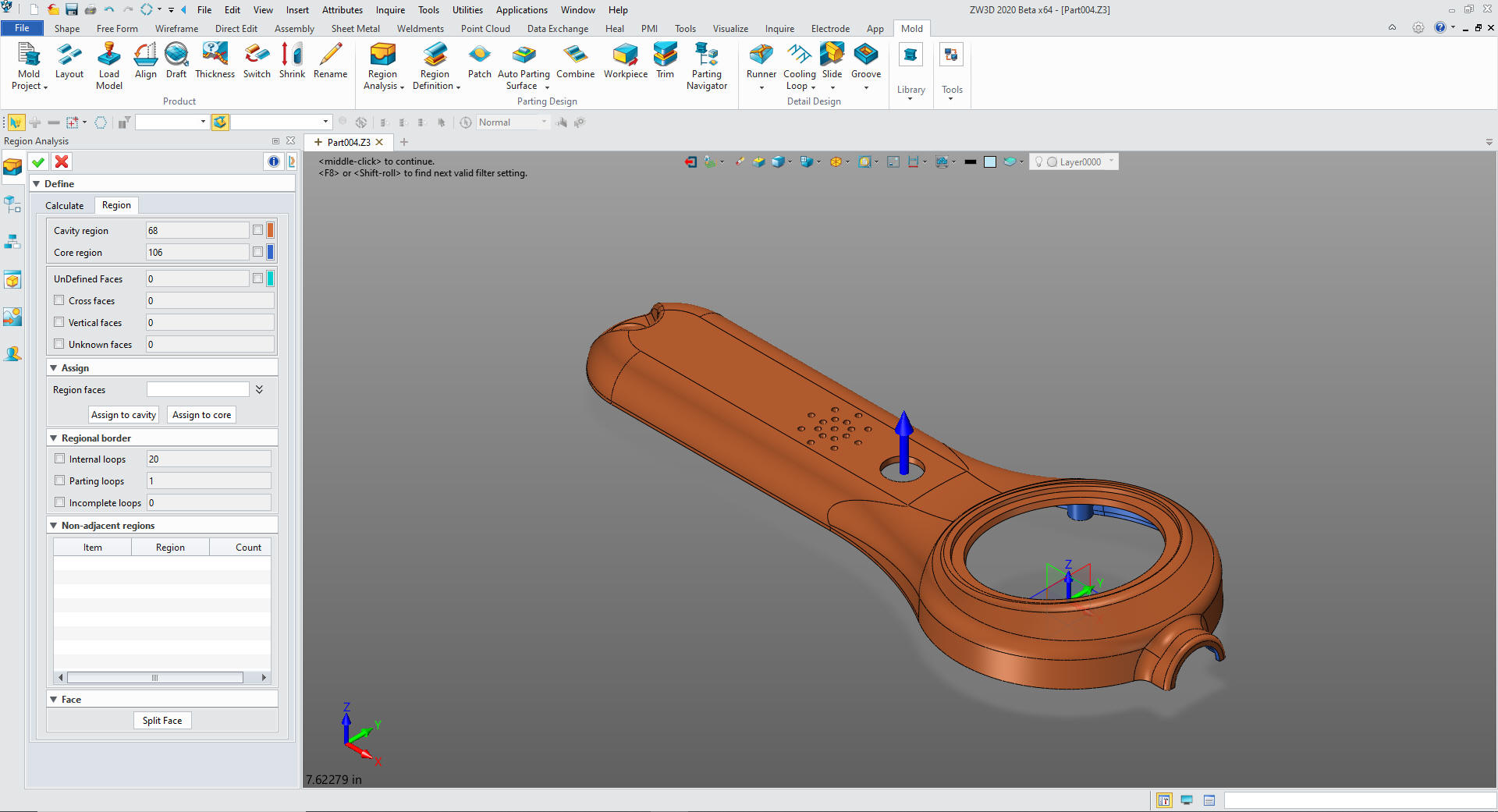Collapse the Regional border section

tap(54, 438)
